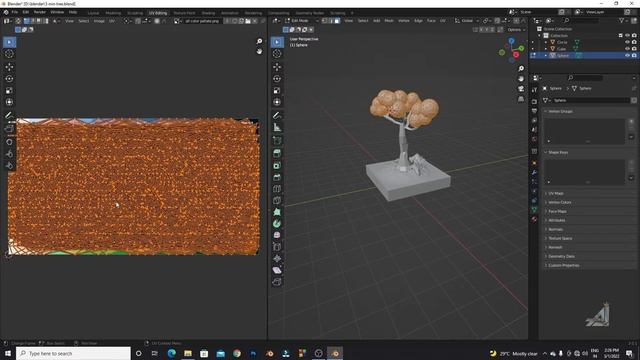
Task: Enable vertex select mode in 3D viewport
Action: tap(325, 20)
